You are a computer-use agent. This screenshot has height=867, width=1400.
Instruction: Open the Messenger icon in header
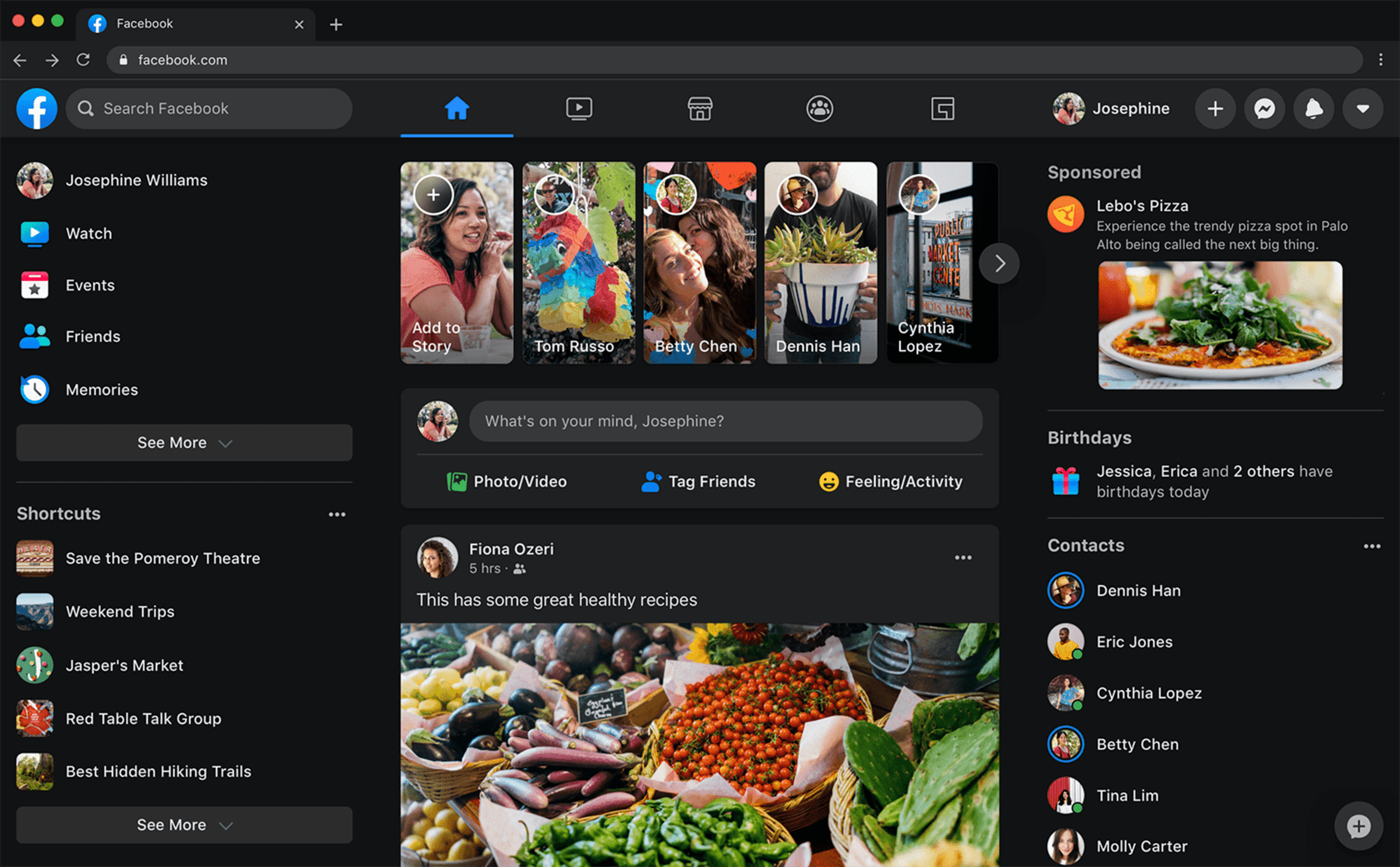pyautogui.click(x=1264, y=108)
